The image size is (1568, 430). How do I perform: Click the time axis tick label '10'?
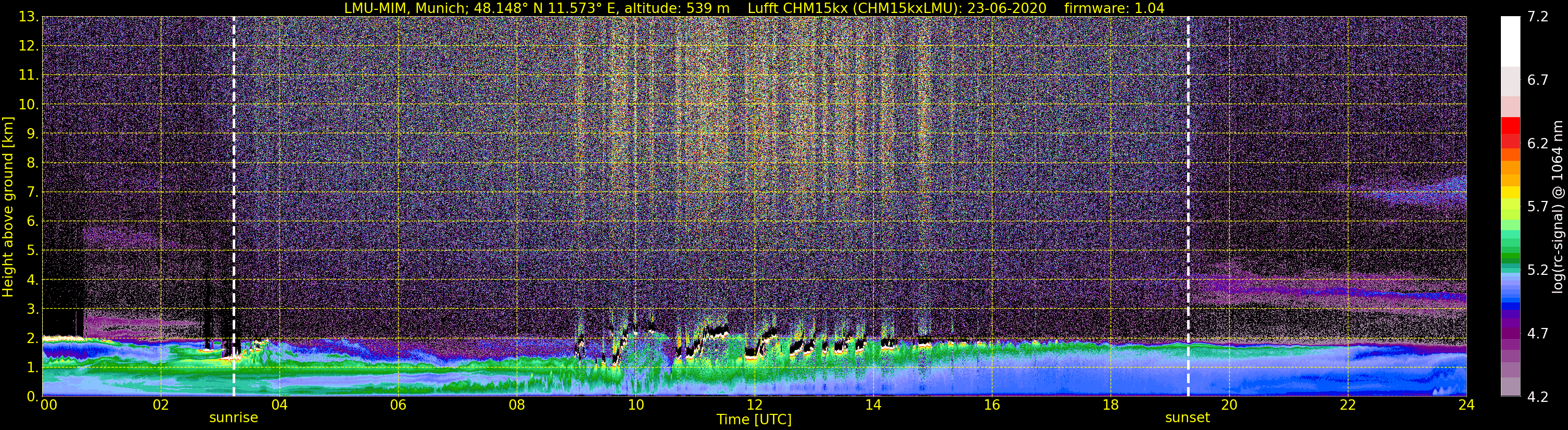click(x=635, y=405)
